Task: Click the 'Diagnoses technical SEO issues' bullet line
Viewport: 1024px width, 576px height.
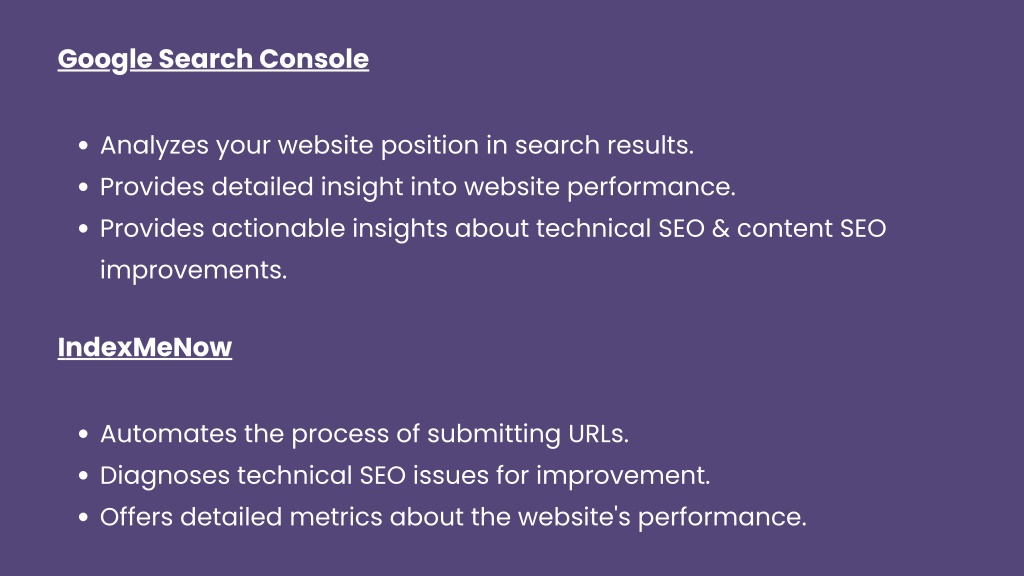Action: pos(404,475)
